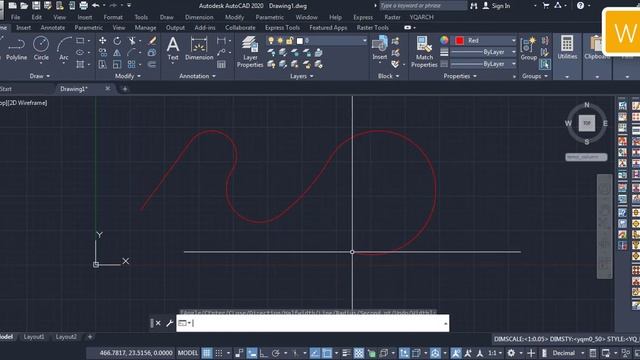Open the Format menu

(113, 17)
